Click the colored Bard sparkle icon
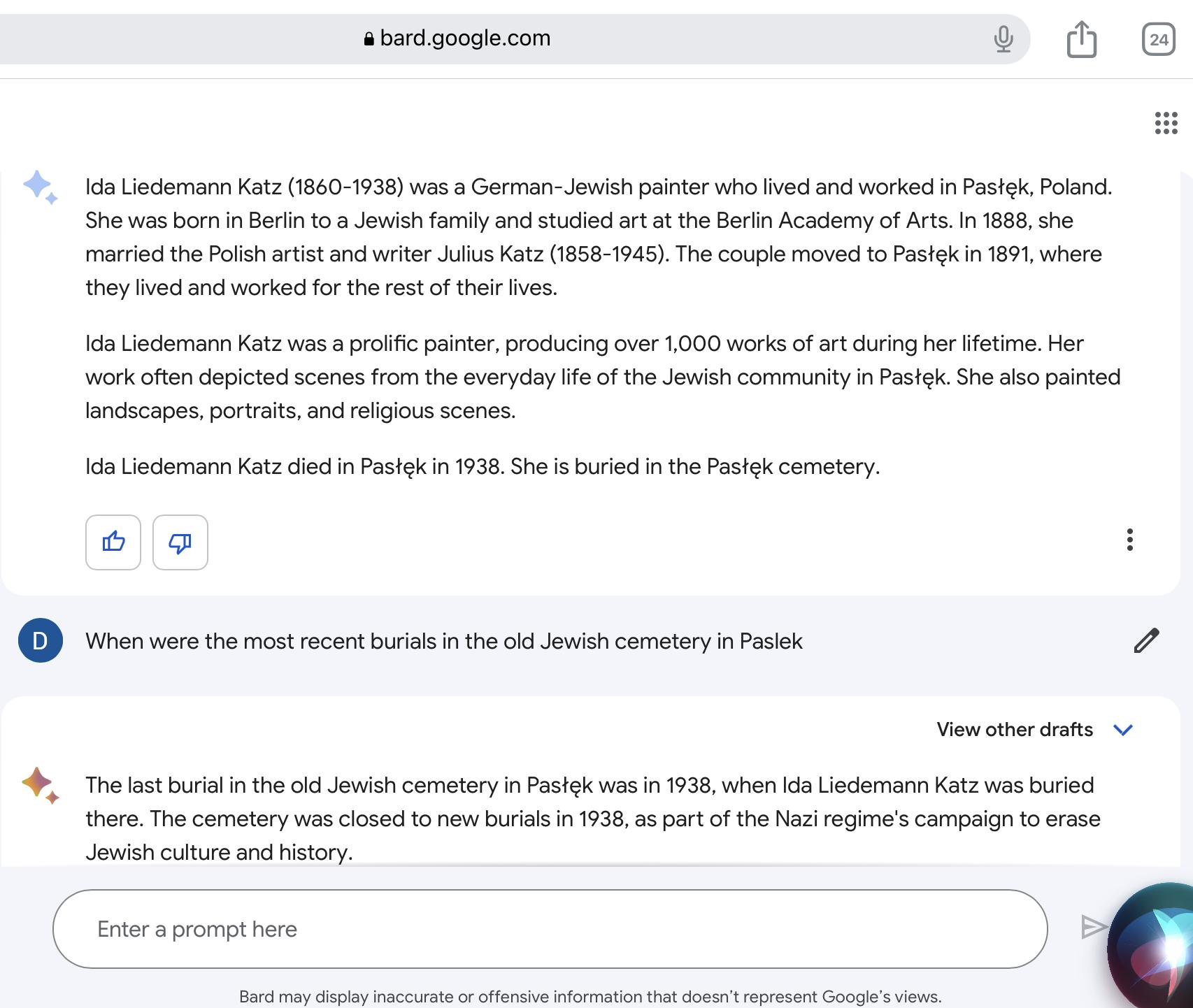The image size is (1193, 1008). [x=40, y=786]
